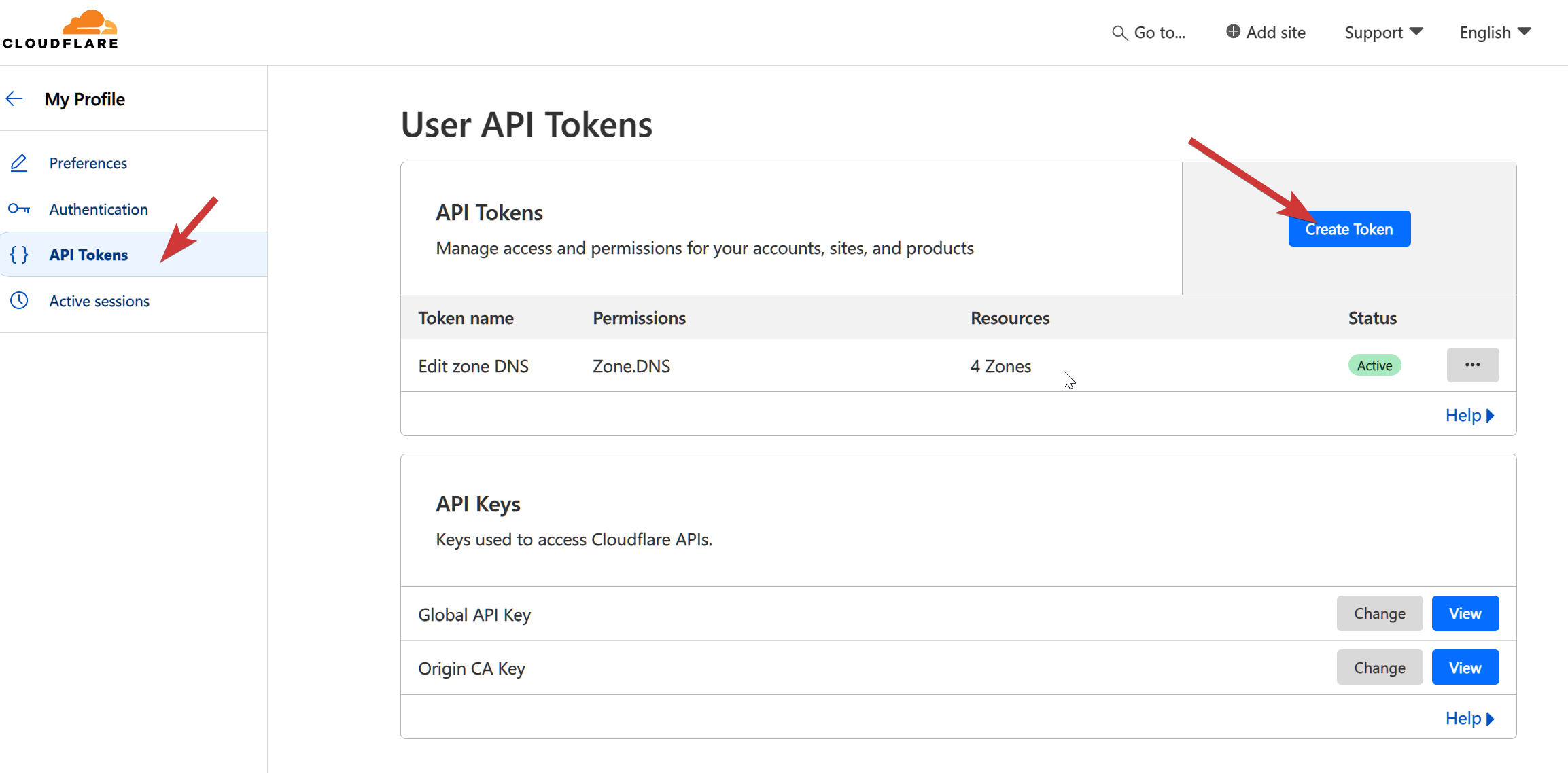The height and width of the screenshot is (773, 1568).
Task: Click Change for Origin CA Key
Action: 1380,667
